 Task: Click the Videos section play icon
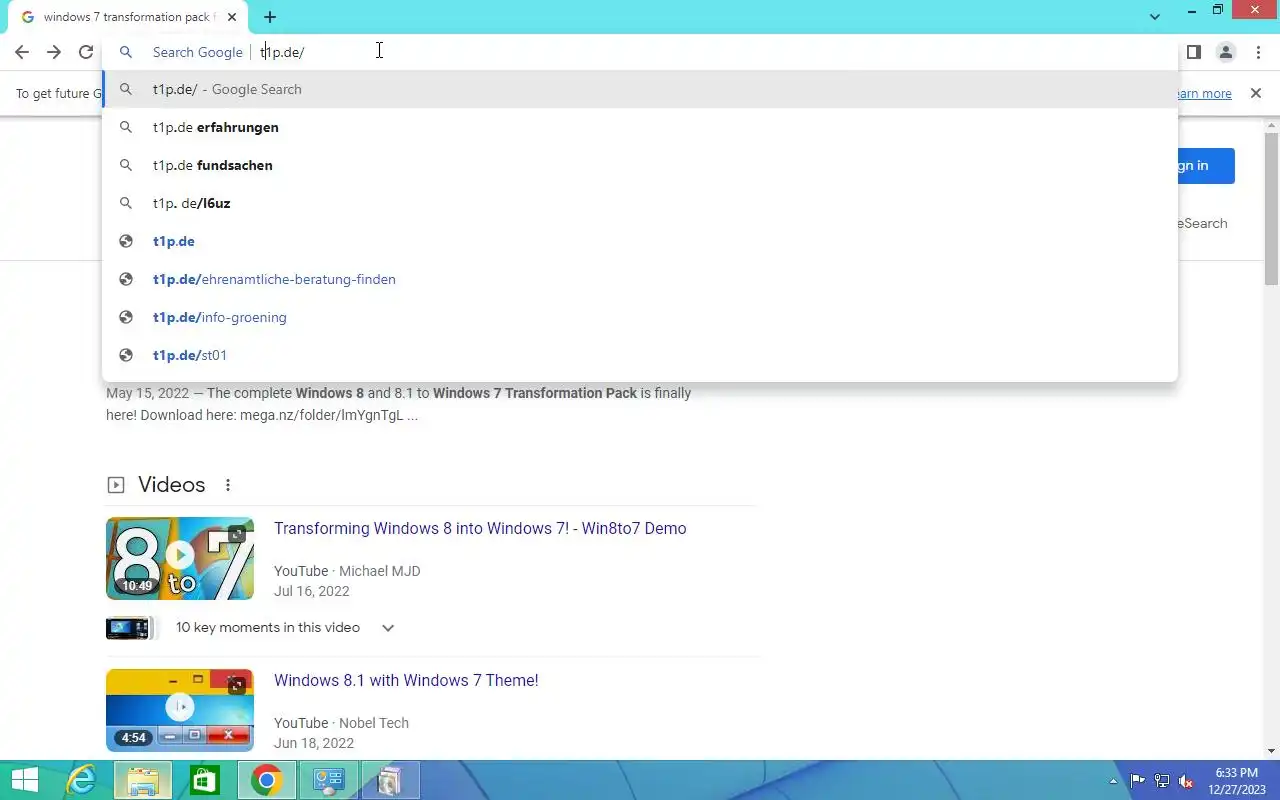click(x=116, y=485)
